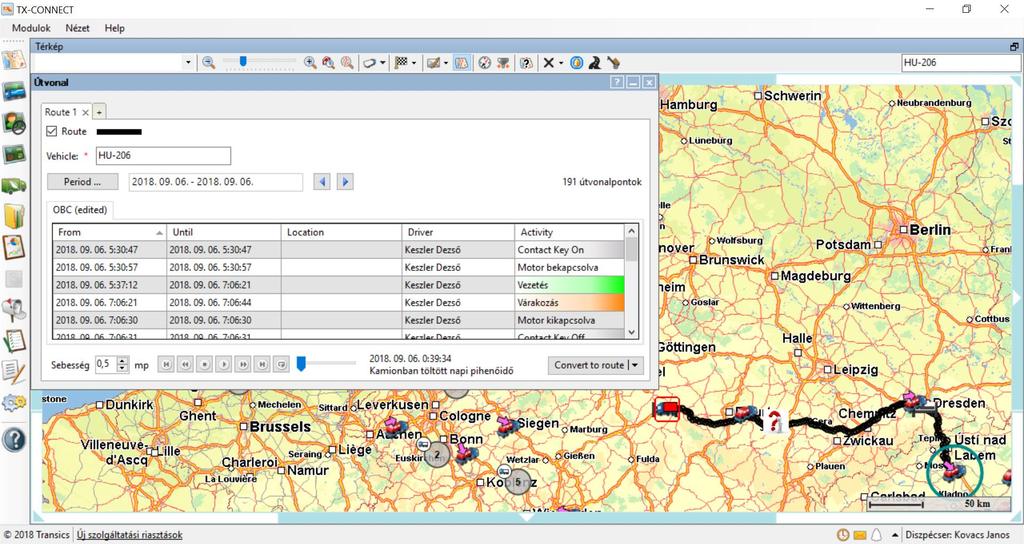
Task: Select the OBC (edited) tab
Action: [x=80, y=210]
